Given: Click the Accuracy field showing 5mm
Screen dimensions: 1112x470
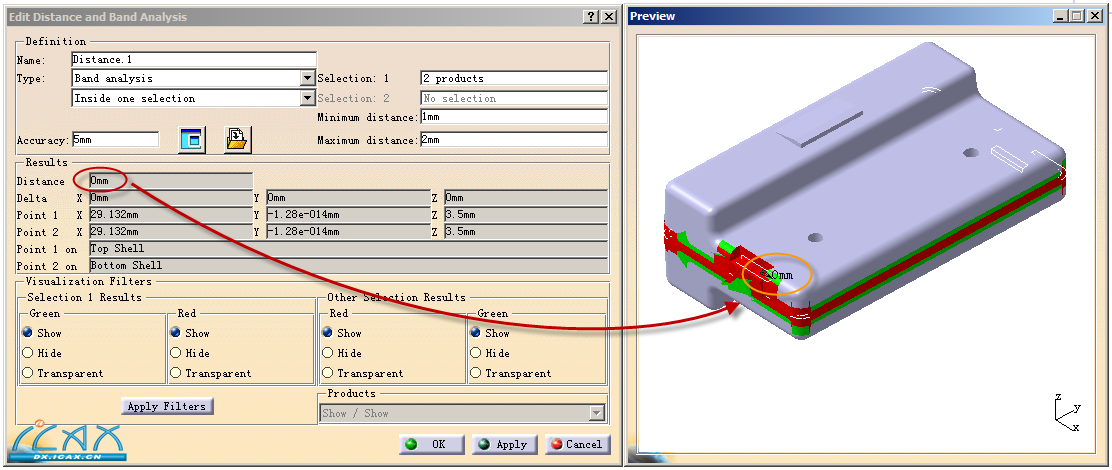Looking at the screenshot, I should [115, 140].
